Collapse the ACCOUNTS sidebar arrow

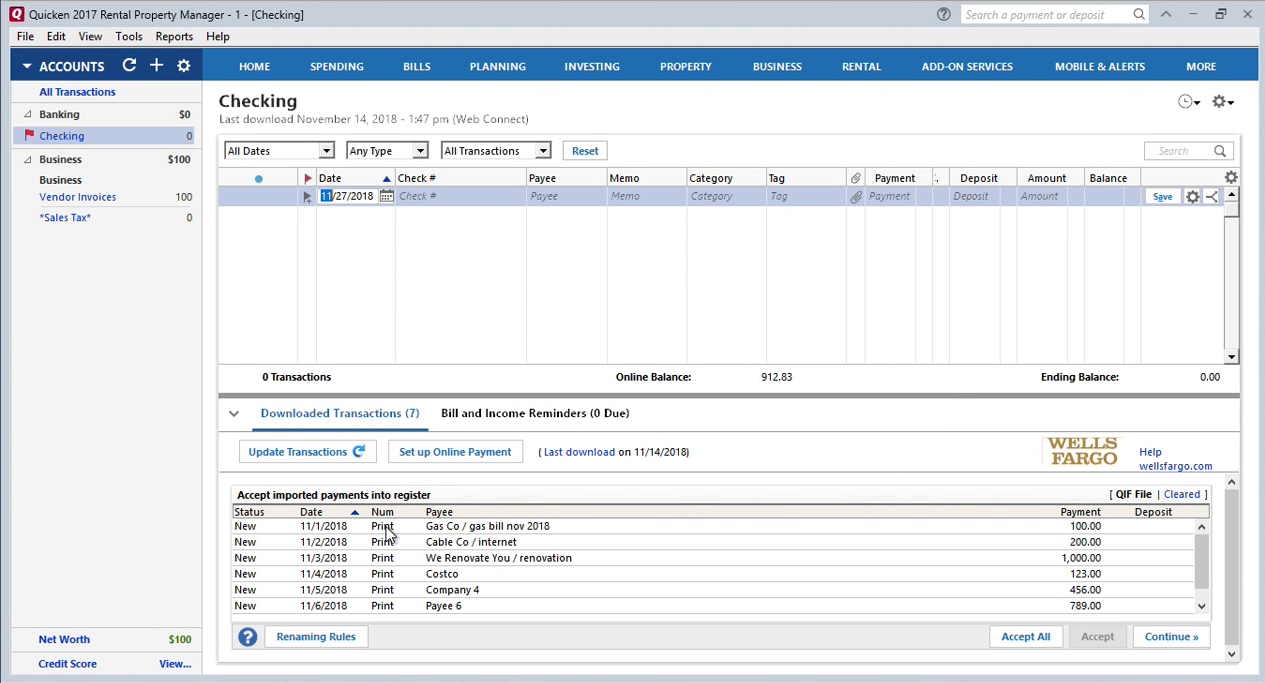(27, 66)
